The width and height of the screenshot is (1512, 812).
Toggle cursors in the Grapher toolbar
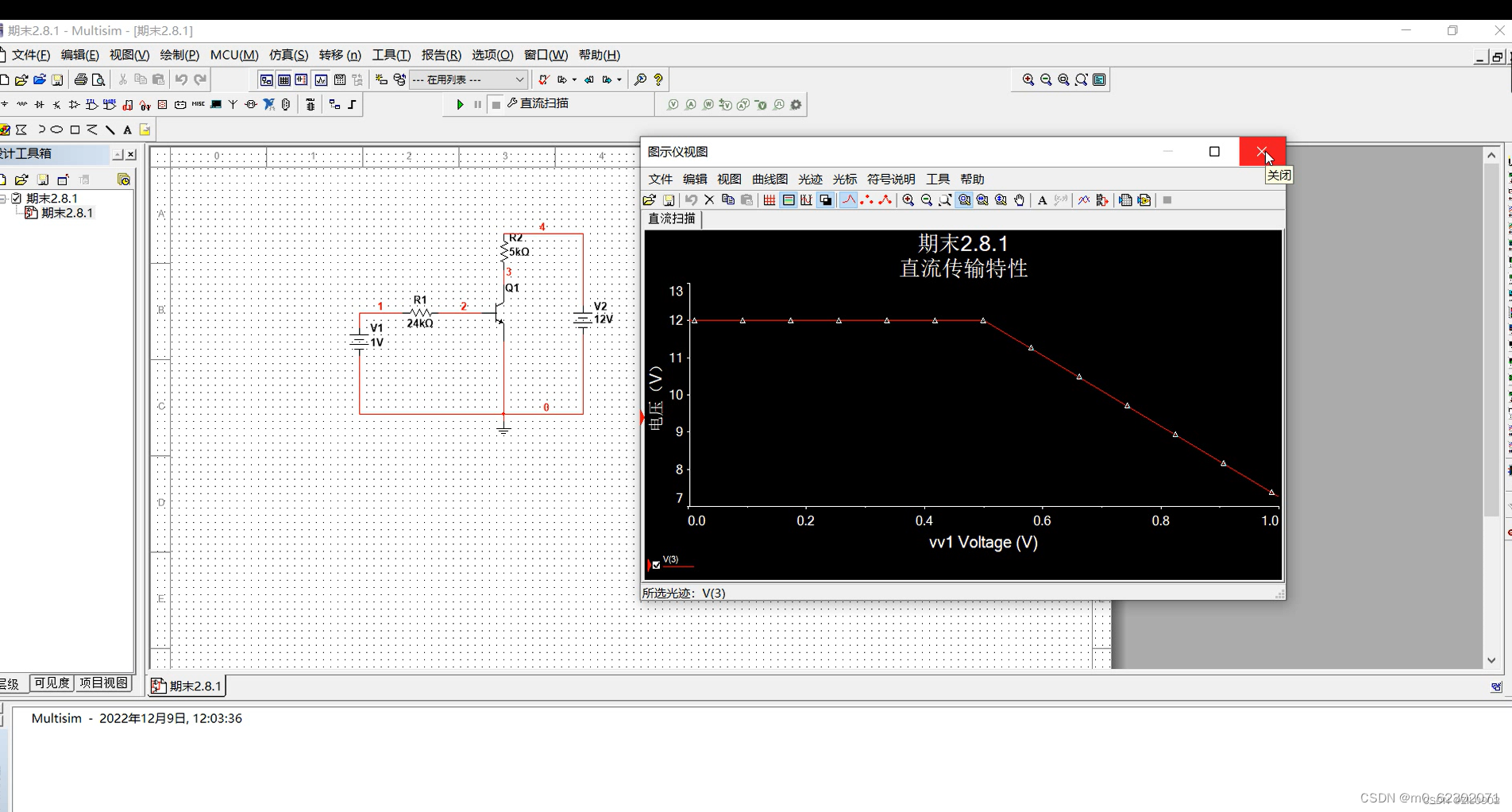tap(806, 200)
